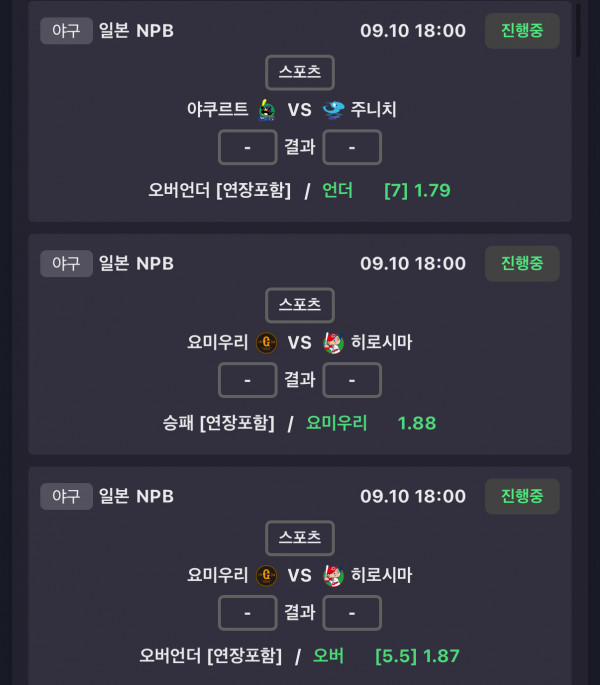The image size is (600, 685).
Task: Click the 진행중 status badge on the first card
Action: pyautogui.click(x=522, y=31)
